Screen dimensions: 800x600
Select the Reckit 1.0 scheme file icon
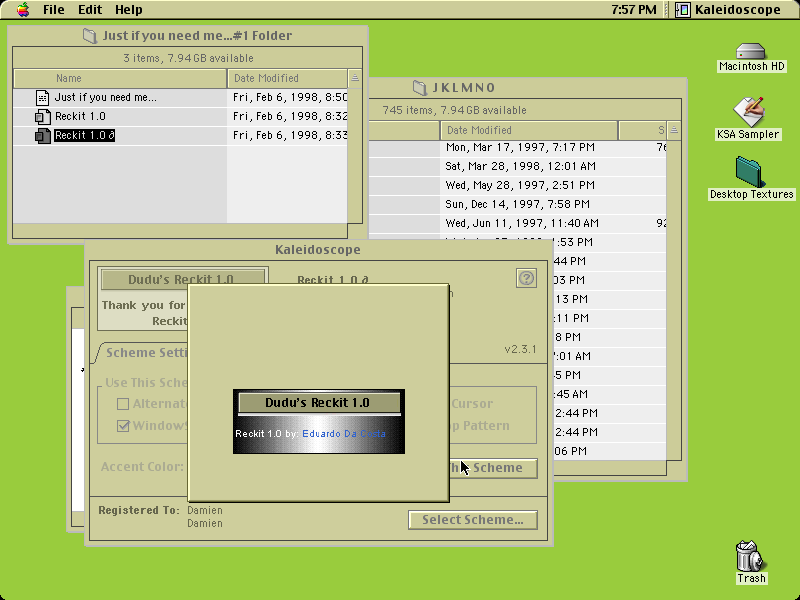click(42, 117)
